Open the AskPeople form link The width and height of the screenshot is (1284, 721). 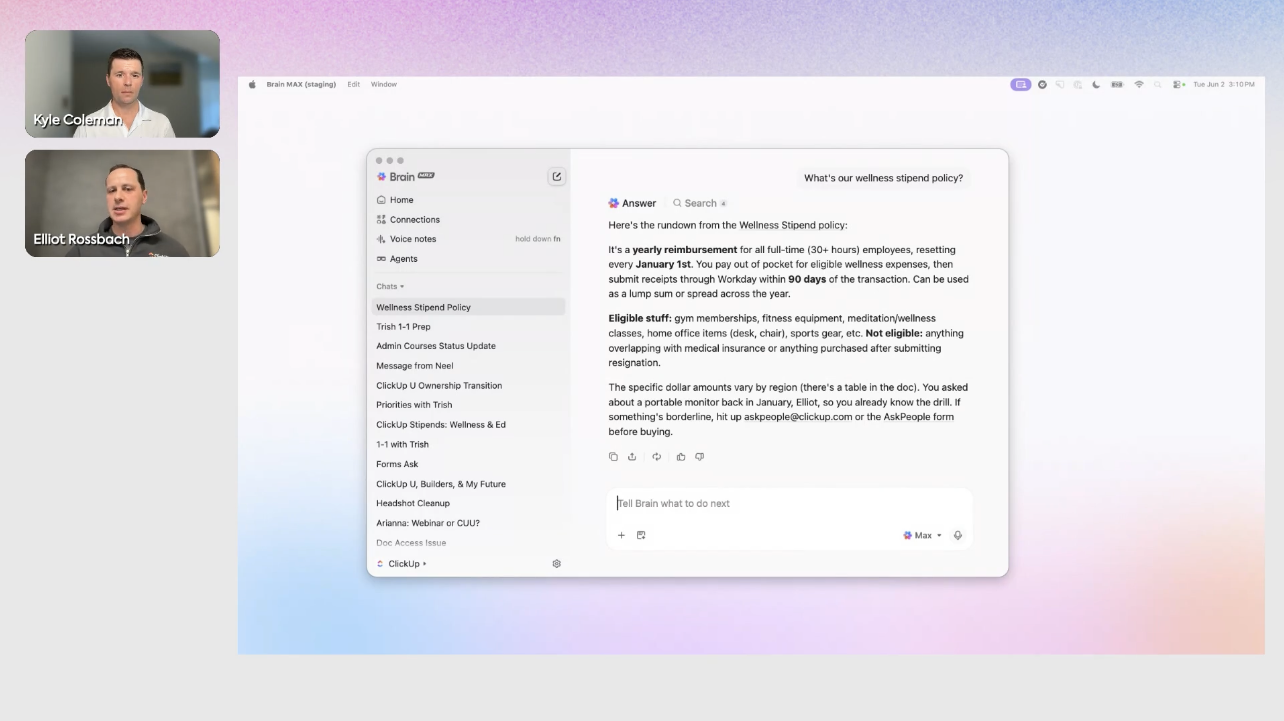[x=918, y=417]
